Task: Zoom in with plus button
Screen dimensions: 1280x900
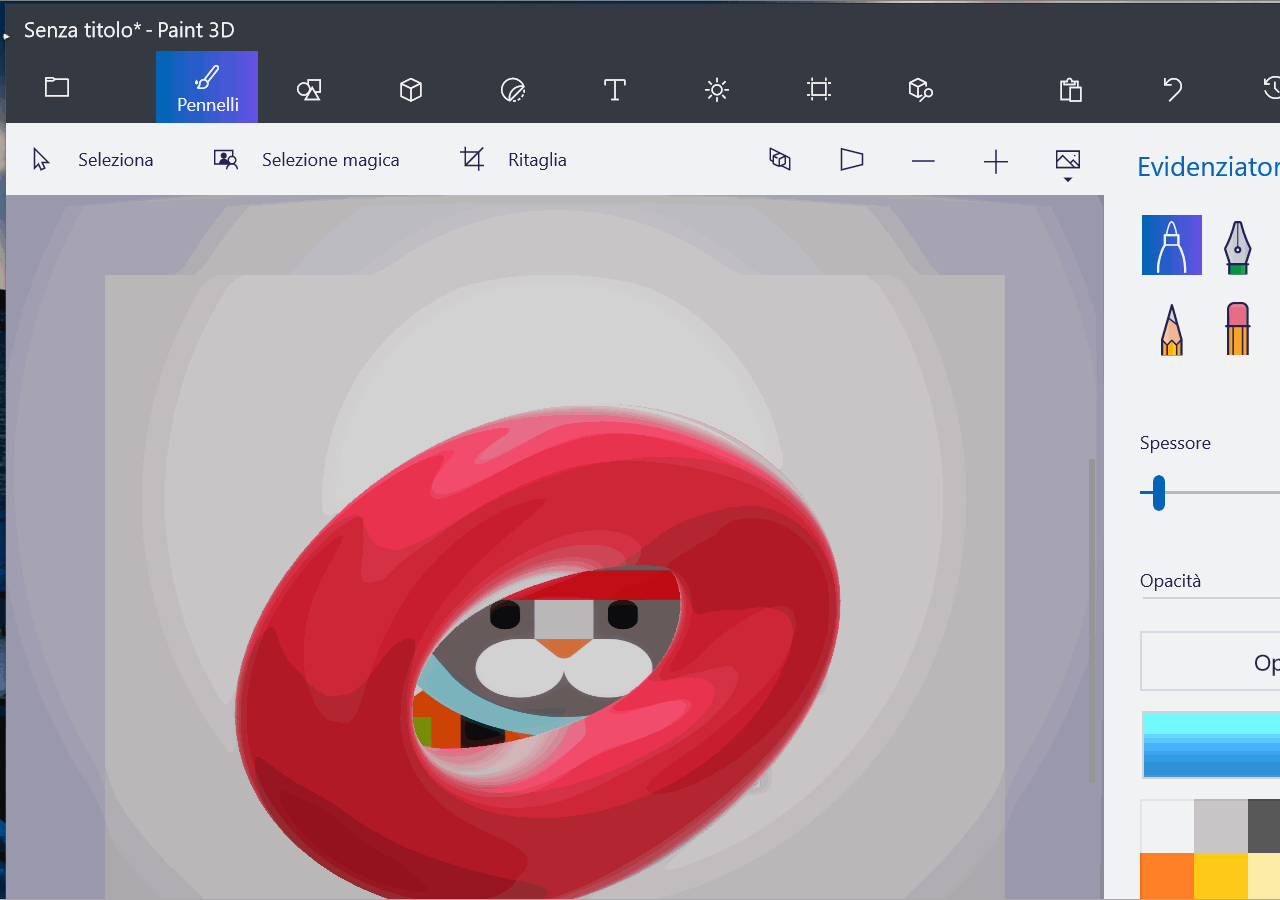Action: click(996, 161)
